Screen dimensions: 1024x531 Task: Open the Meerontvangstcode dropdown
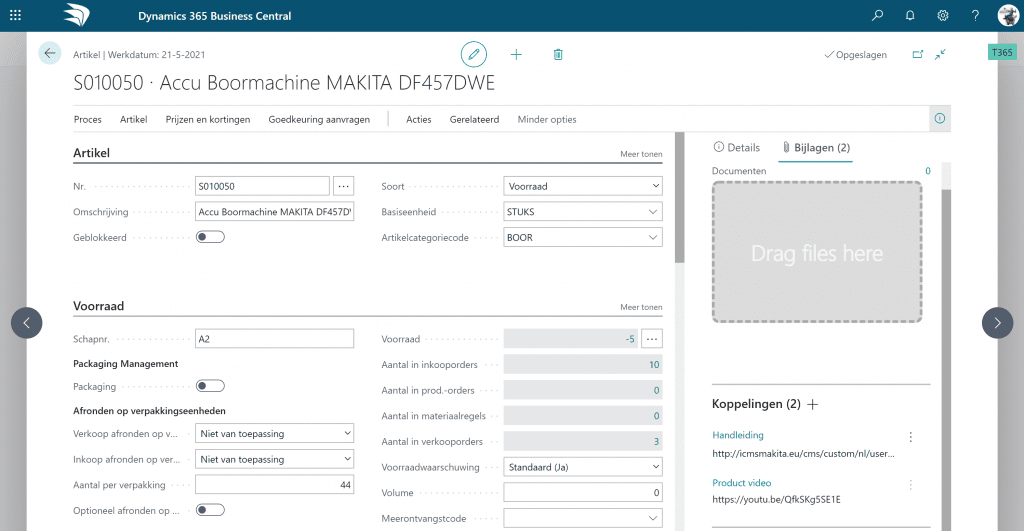point(583,518)
